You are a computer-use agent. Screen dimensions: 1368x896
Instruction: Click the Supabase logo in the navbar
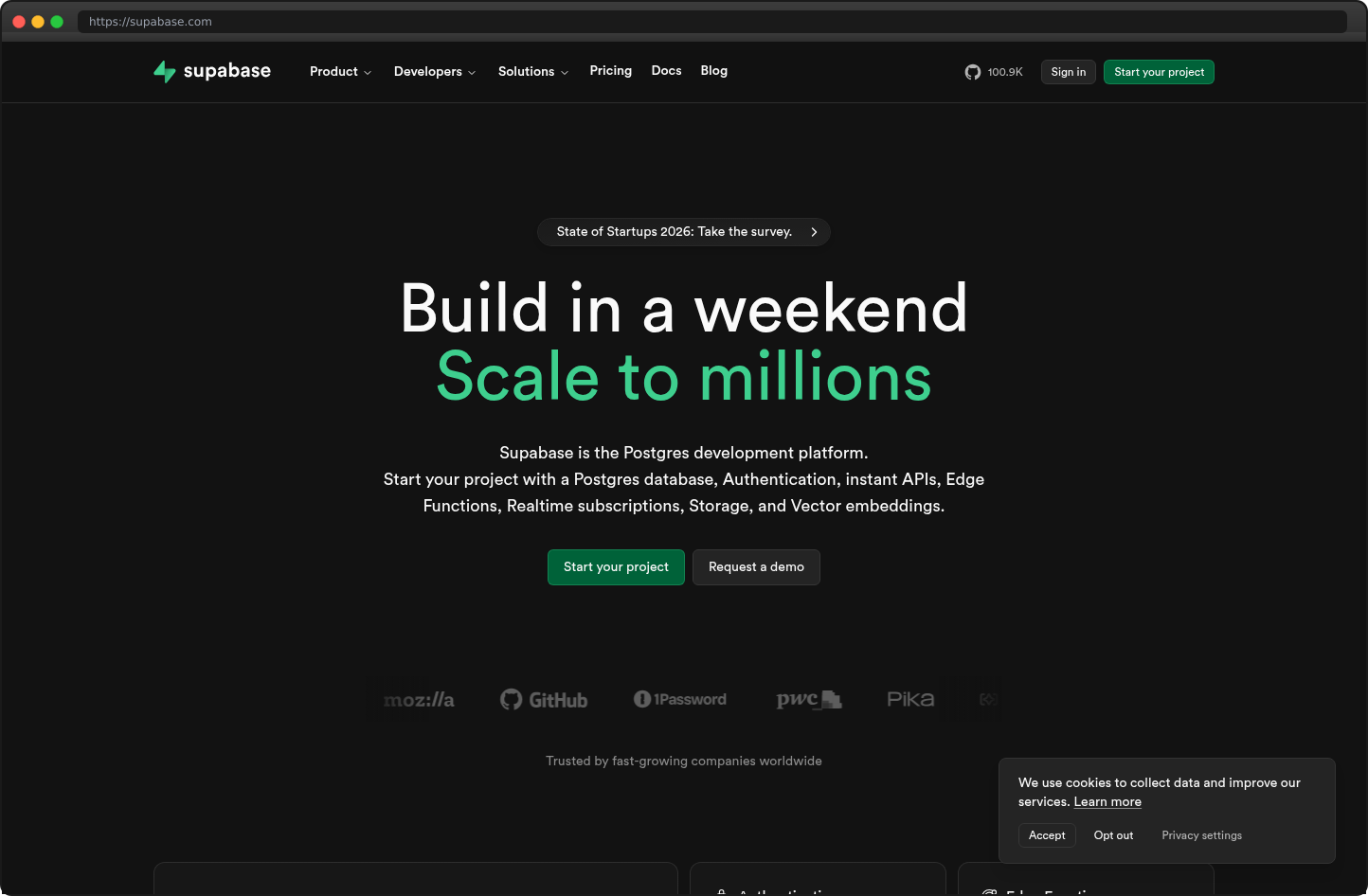pyautogui.click(x=211, y=71)
